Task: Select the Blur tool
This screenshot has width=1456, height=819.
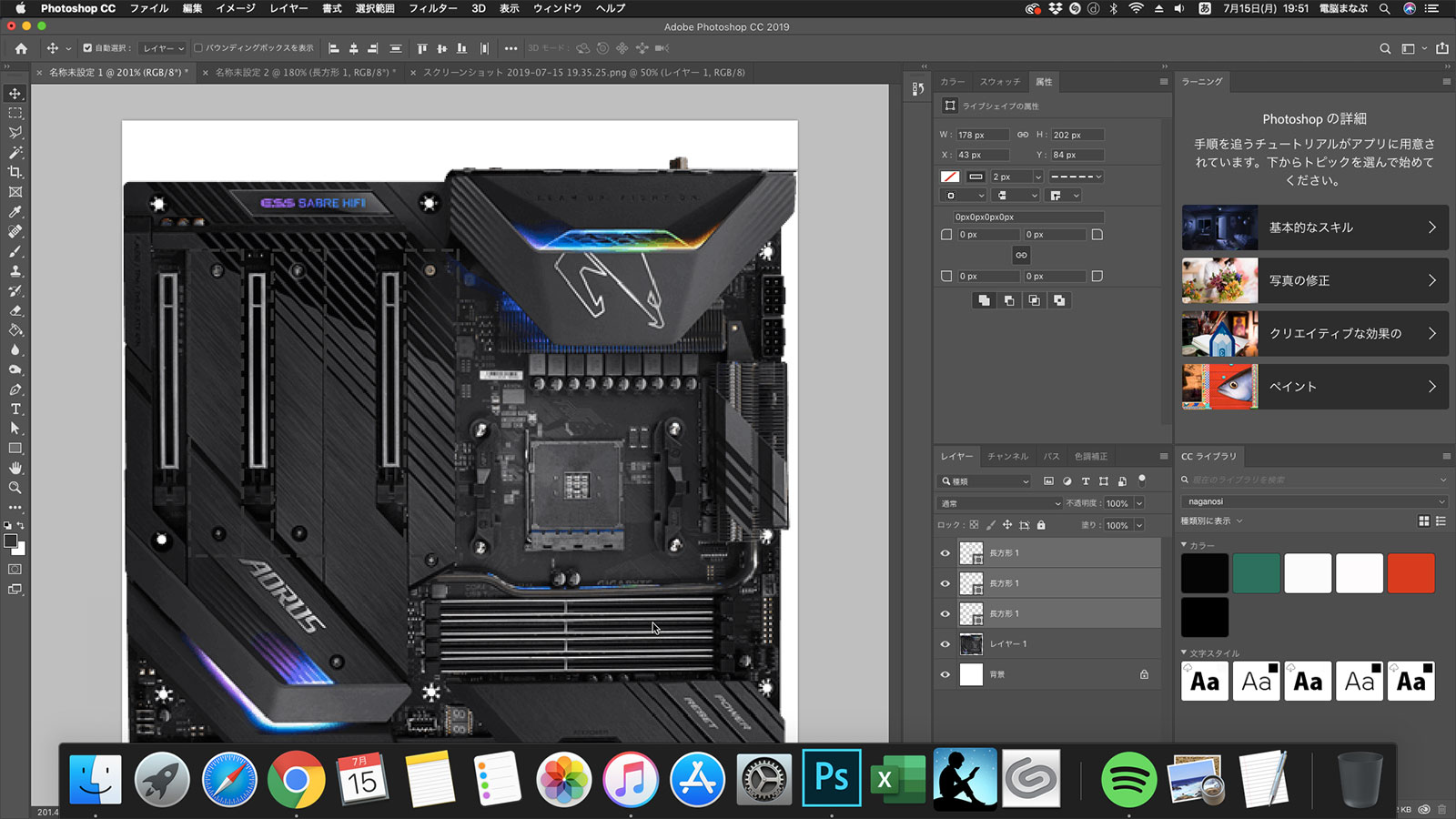Action: 15,349
